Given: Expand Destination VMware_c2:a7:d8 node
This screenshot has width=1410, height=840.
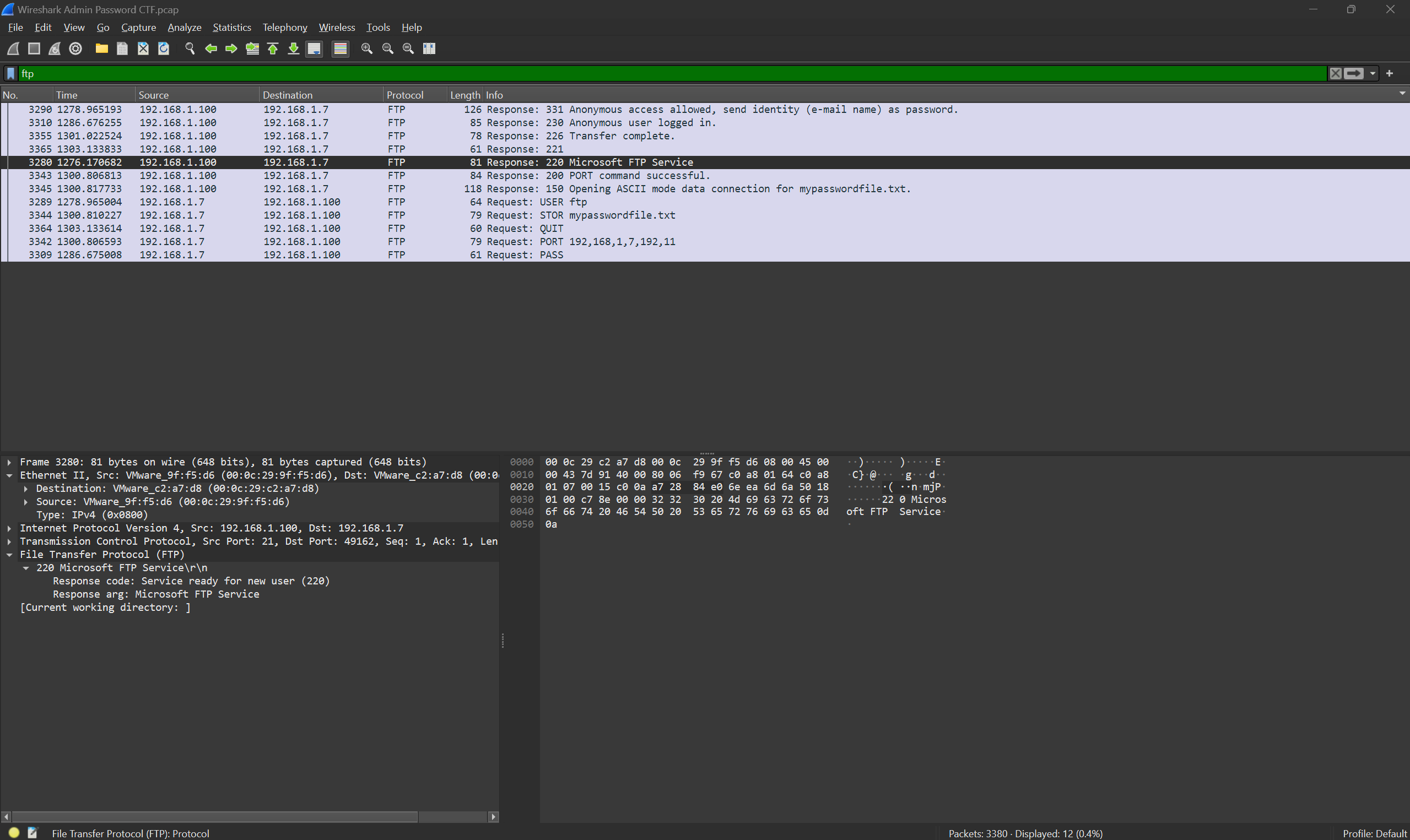Looking at the screenshot, I should click(26, 489).
